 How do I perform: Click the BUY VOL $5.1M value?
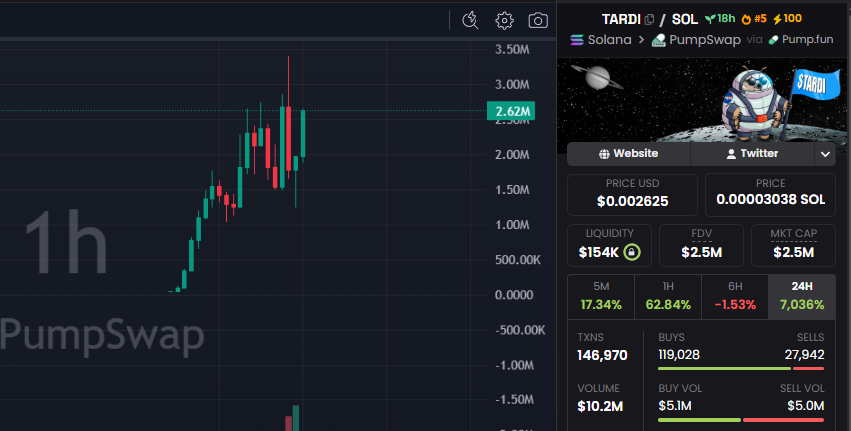tap(675, 405)
